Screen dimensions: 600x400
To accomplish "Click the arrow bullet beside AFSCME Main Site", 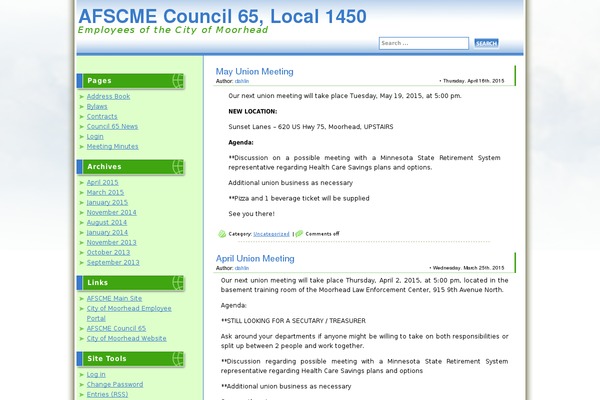I will [x=82, y=299].
